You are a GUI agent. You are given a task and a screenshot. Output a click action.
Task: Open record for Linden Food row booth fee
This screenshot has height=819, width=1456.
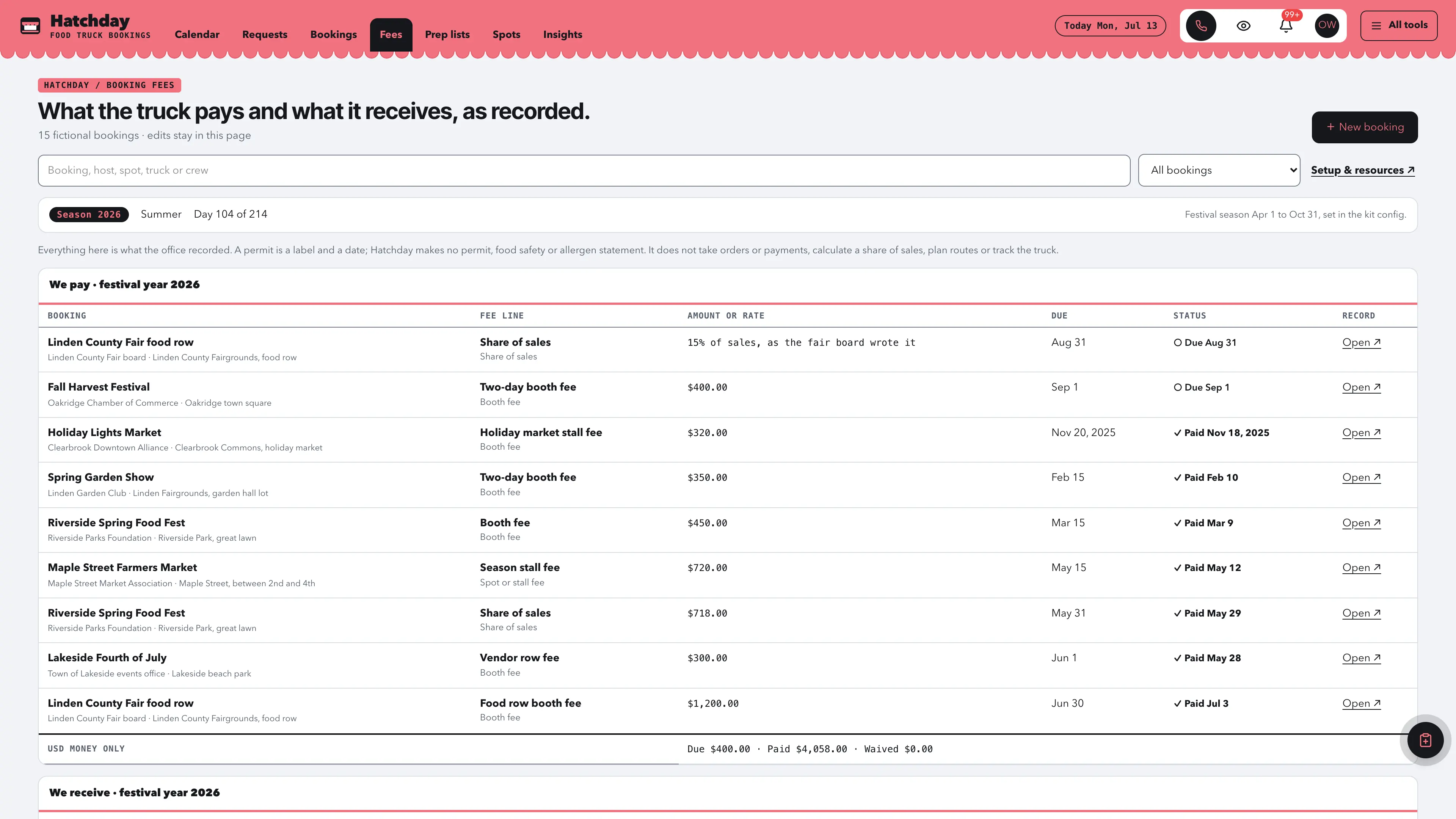(x=1361, y=704)
